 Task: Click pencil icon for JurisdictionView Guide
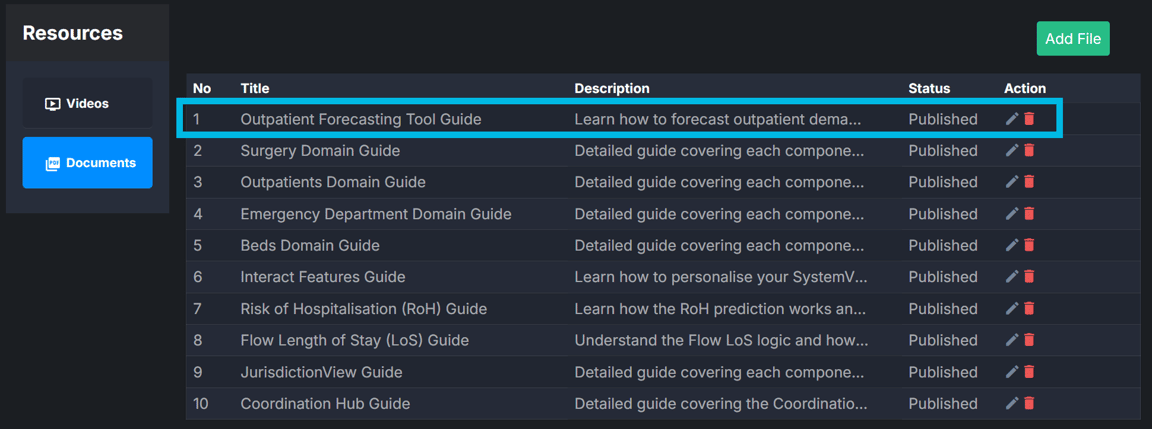[x=1012, y=372]
